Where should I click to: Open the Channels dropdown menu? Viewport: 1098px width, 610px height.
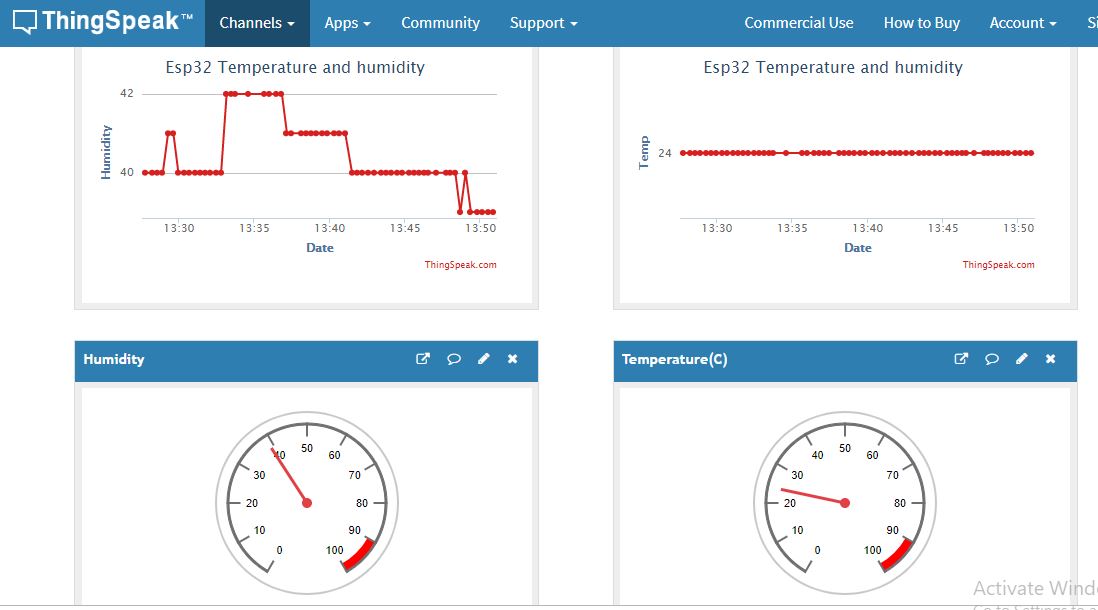257,23
